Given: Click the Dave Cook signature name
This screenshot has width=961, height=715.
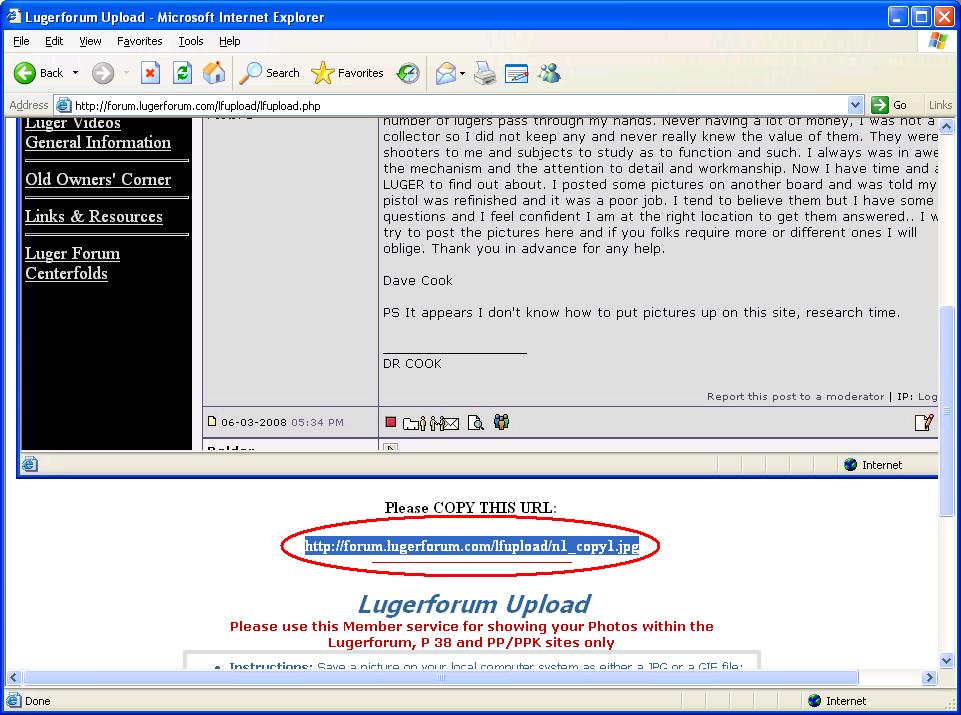Looking at the screenshot, I should 417,281.
